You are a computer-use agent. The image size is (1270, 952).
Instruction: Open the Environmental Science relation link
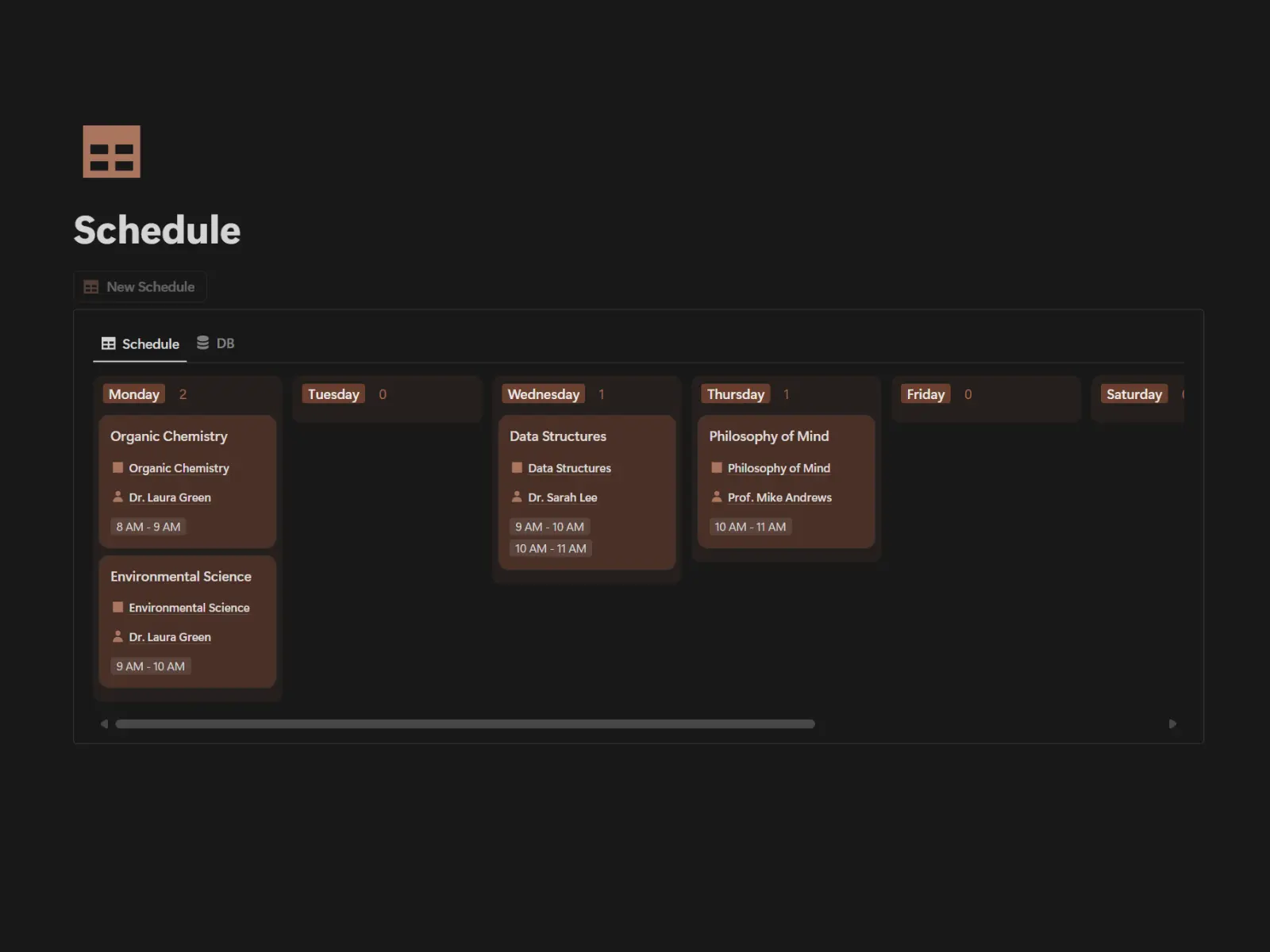[x=189, y=608]
